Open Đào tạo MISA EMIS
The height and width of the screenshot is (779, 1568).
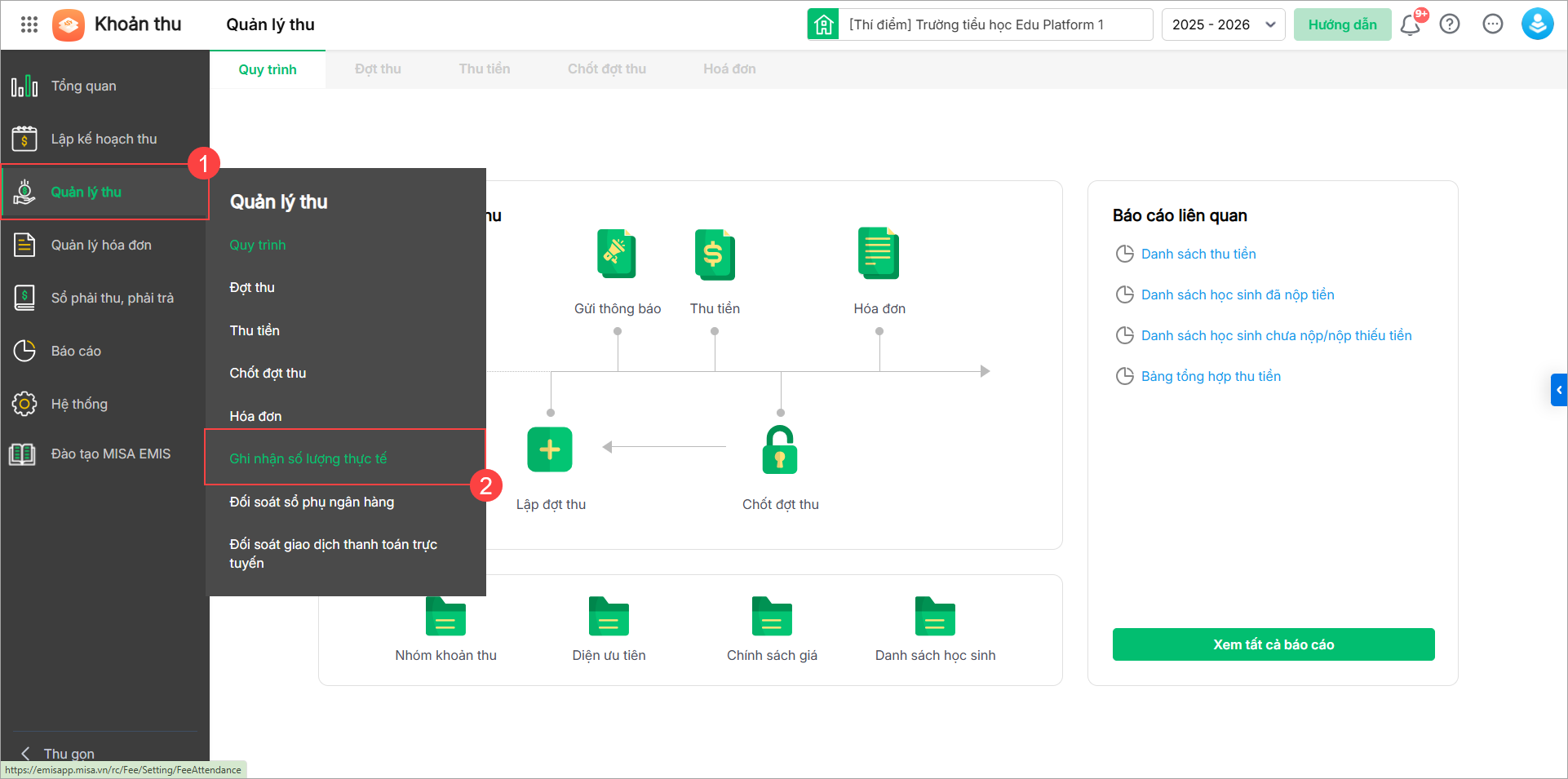[105, 454]
